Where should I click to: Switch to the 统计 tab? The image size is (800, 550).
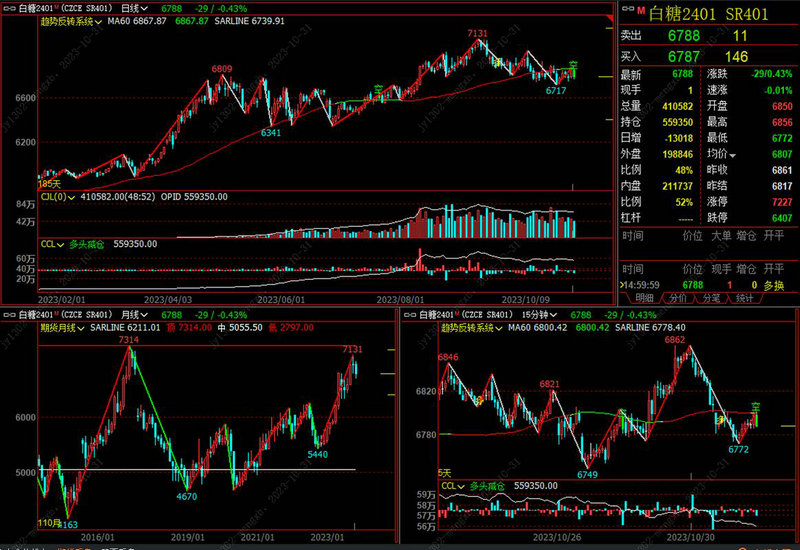click(x=743, y=298)
